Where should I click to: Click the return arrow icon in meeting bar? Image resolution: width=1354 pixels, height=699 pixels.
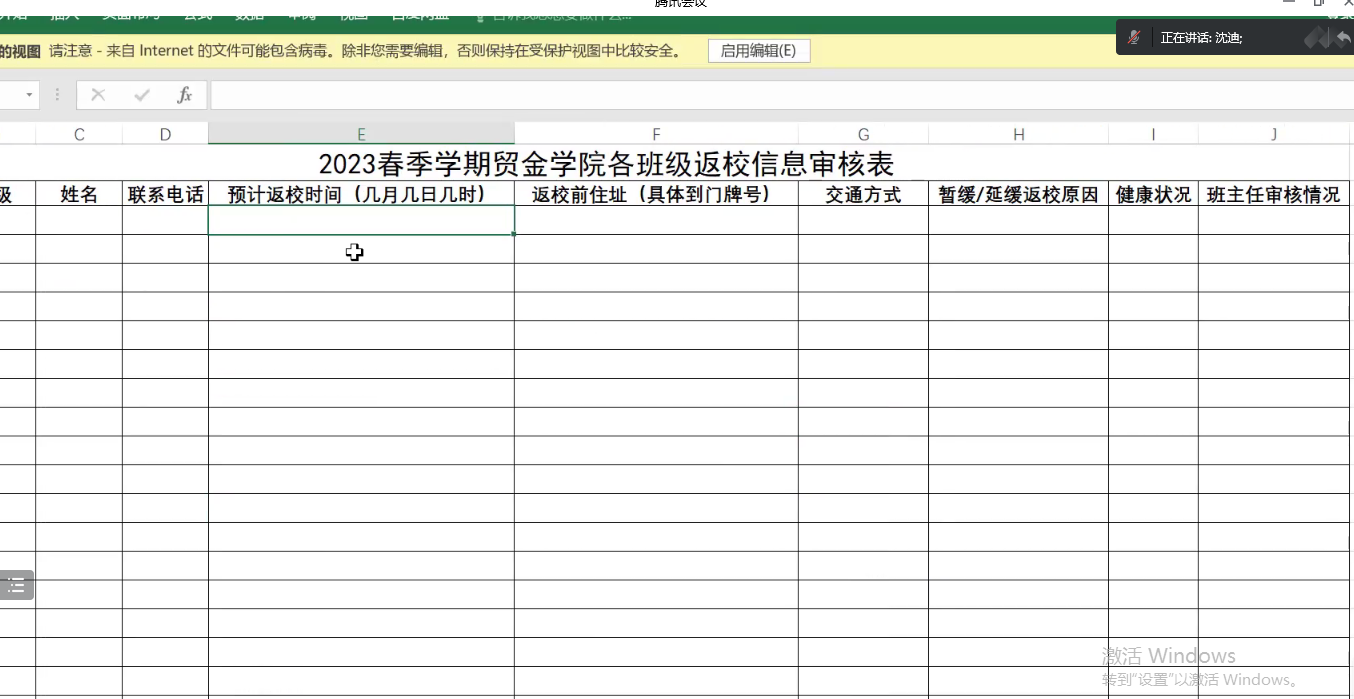[1342, 38]
